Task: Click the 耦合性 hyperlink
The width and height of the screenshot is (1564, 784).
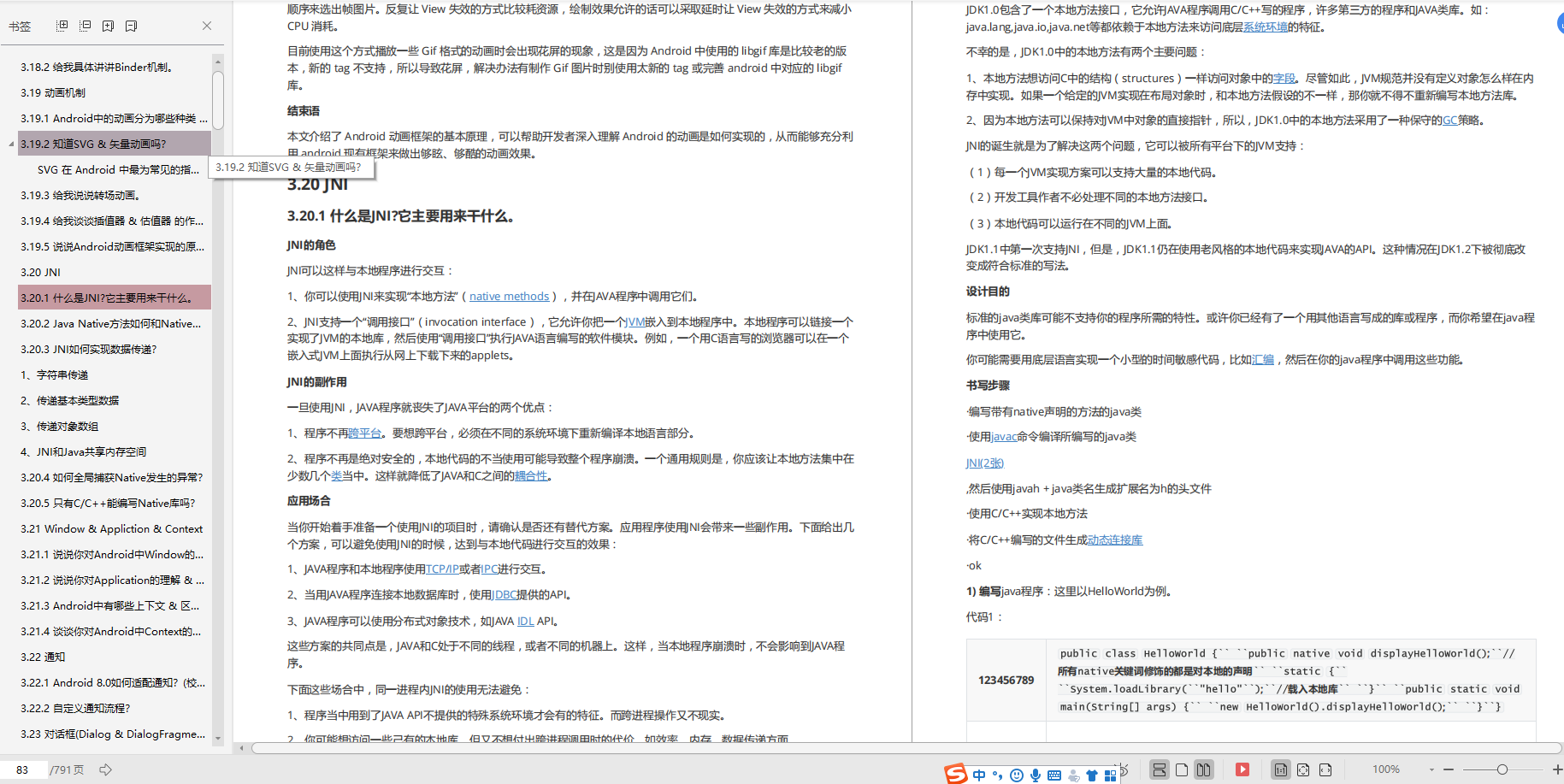Action: (531, 475)
